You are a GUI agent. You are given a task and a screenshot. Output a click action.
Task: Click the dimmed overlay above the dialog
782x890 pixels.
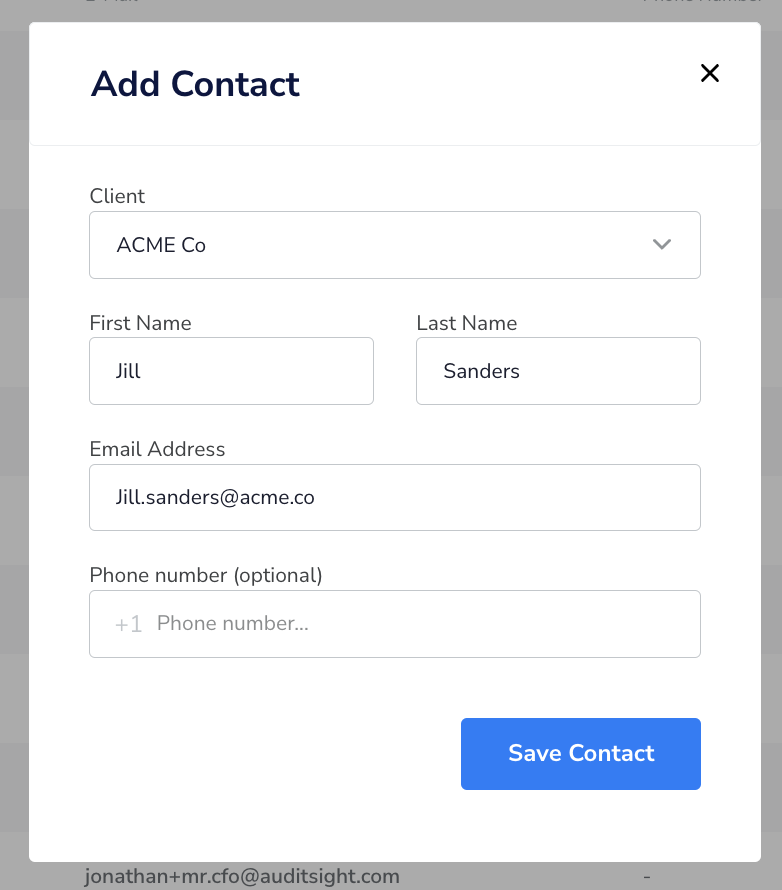coord(391,10)
